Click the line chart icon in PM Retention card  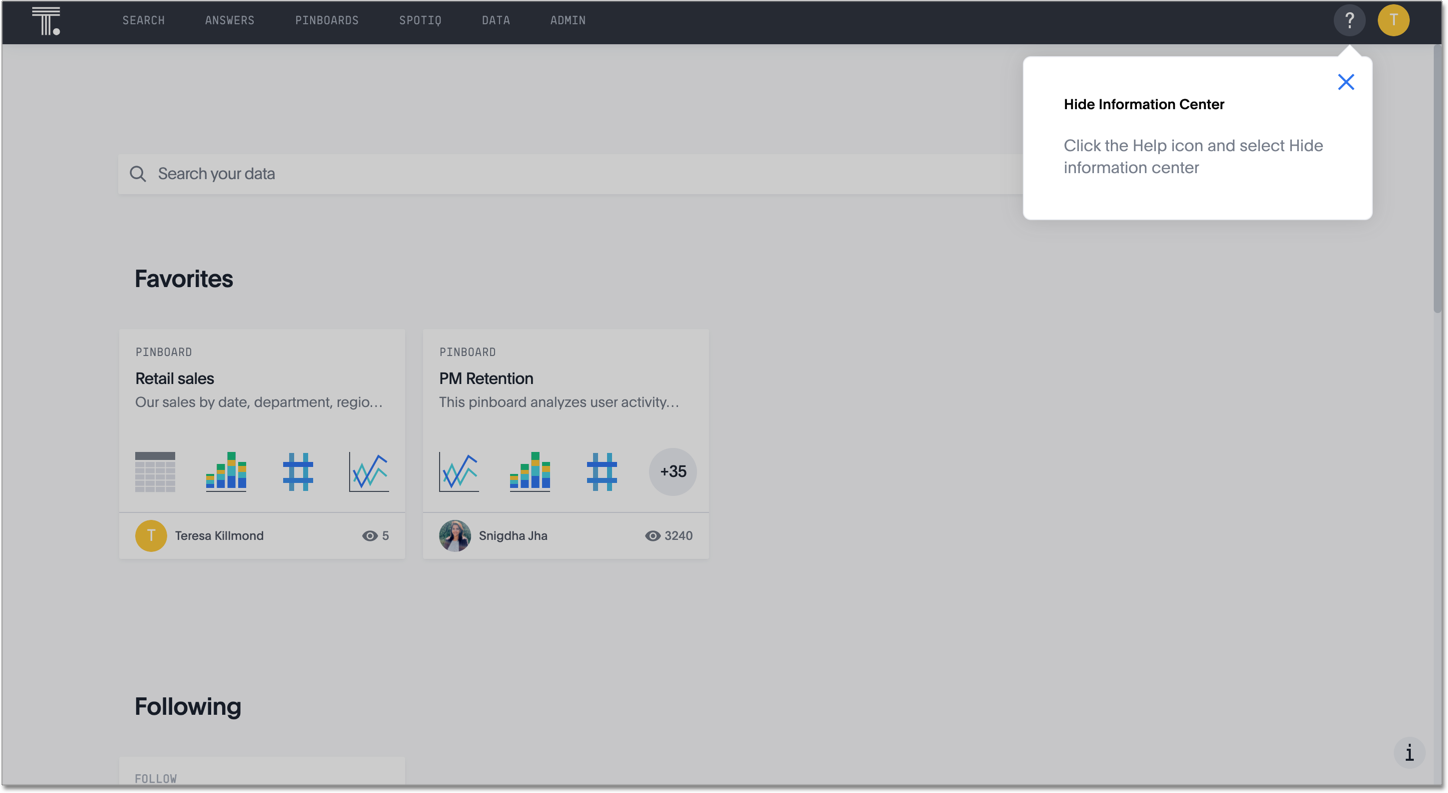coord(459,472)
